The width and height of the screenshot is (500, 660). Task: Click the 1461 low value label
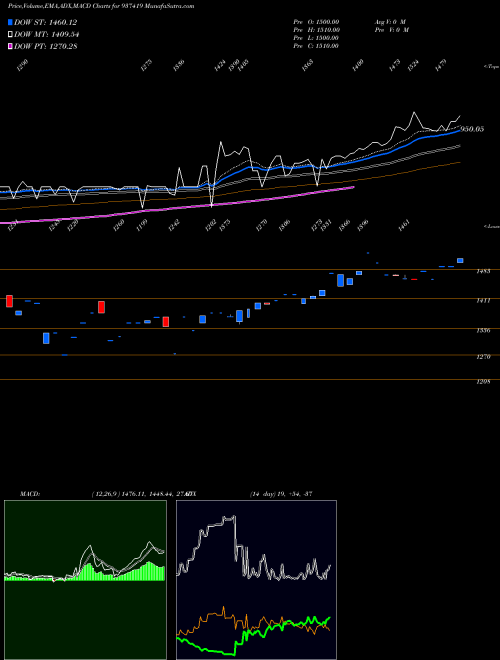pos(404,225)
